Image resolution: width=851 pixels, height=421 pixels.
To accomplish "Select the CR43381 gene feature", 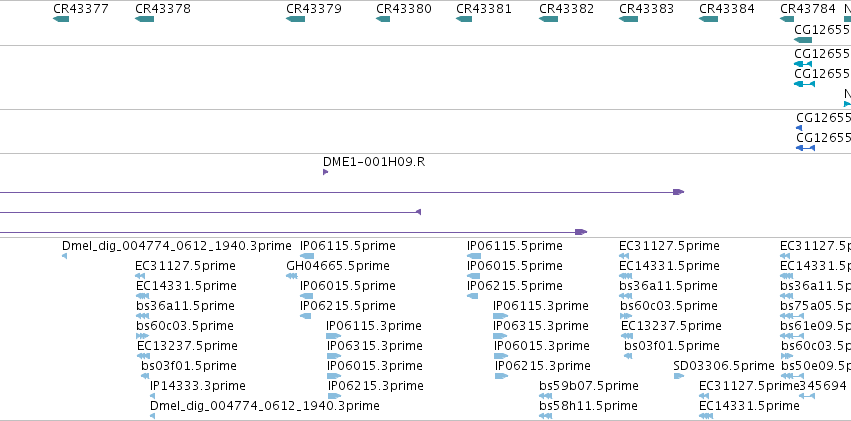I will tap(463, 19).
